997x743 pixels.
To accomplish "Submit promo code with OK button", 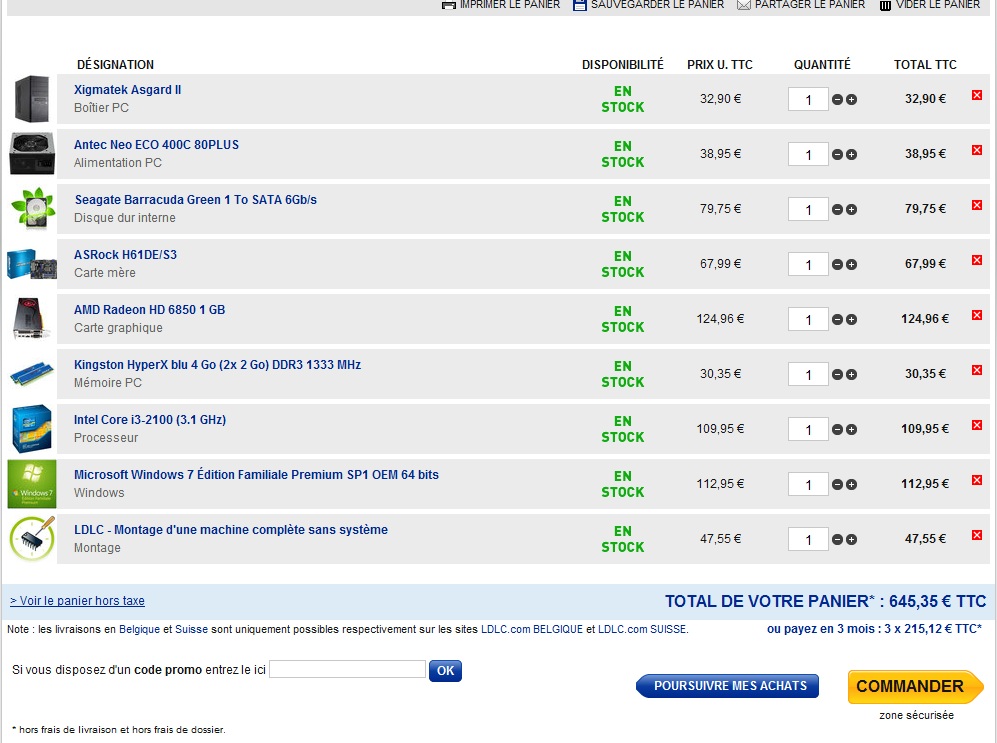I will 445,671.
